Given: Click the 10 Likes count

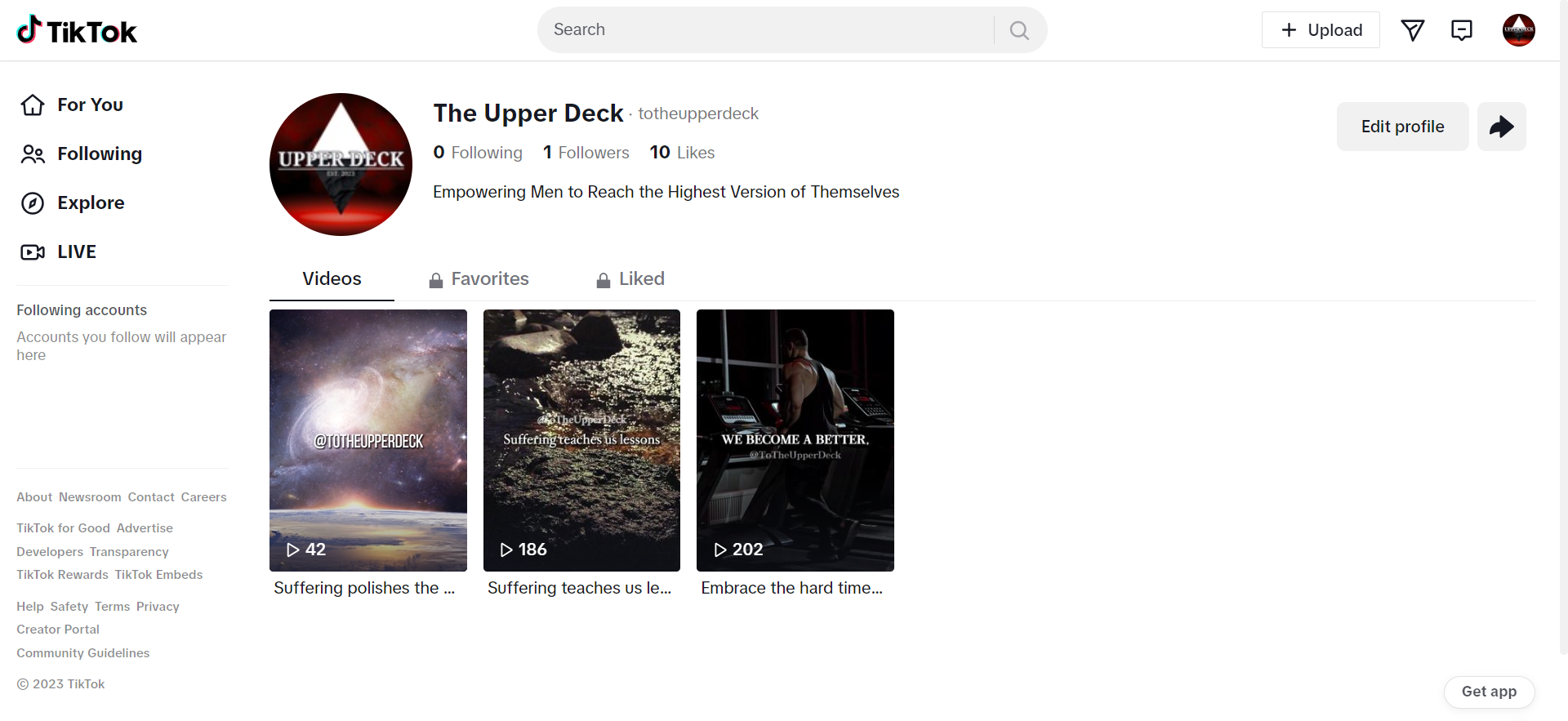Looking at the screenshot, I should click(x=682, y=153).
